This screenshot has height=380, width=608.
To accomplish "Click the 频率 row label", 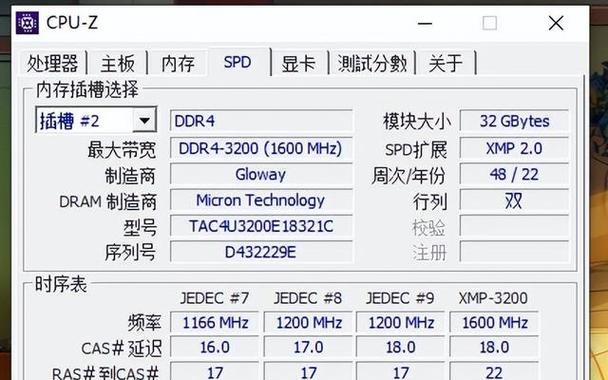I will click(144, 323).
